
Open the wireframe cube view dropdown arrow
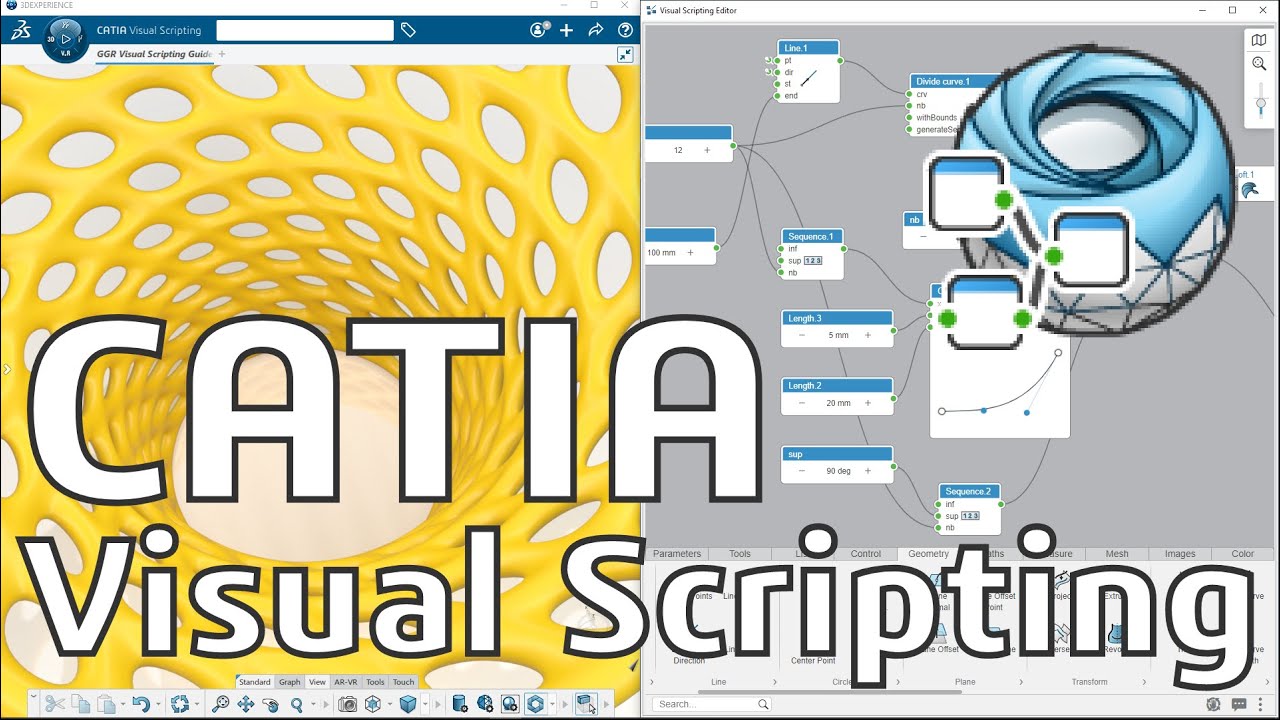[389, 704]
